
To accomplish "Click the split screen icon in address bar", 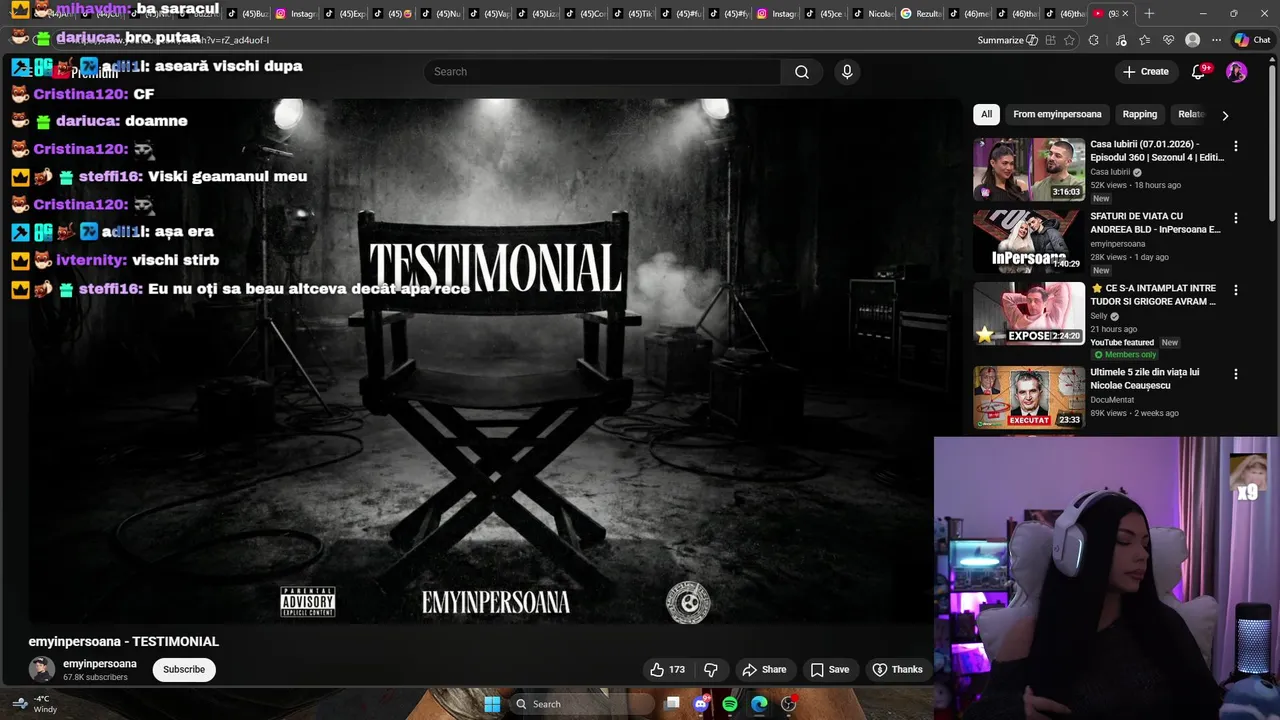I will coord(1050,40).
